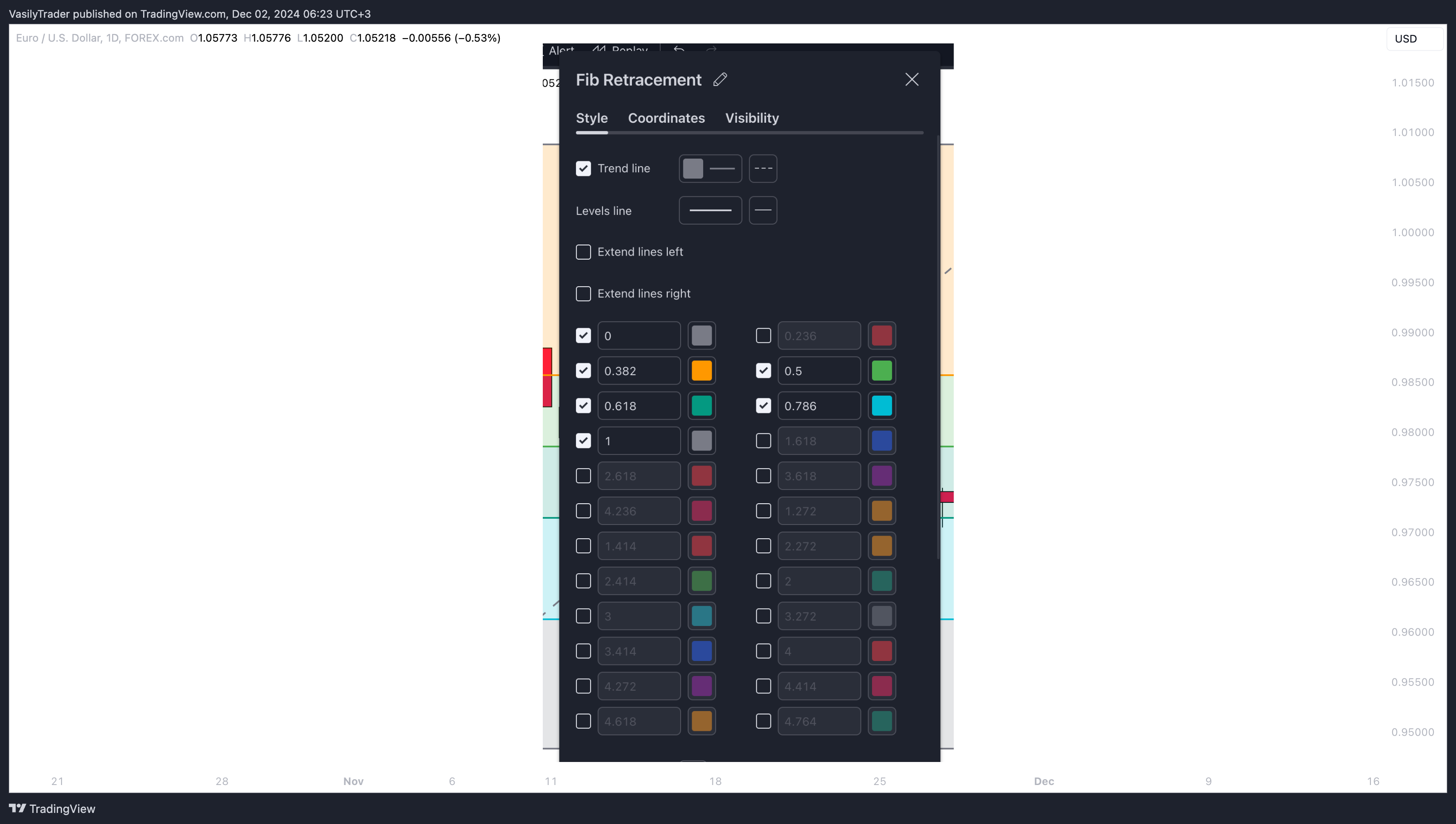The height and width of the screenshot is (824, 1456).
Task: Enable the 4.764 level checkbox
Action: (x=763, y=721)
